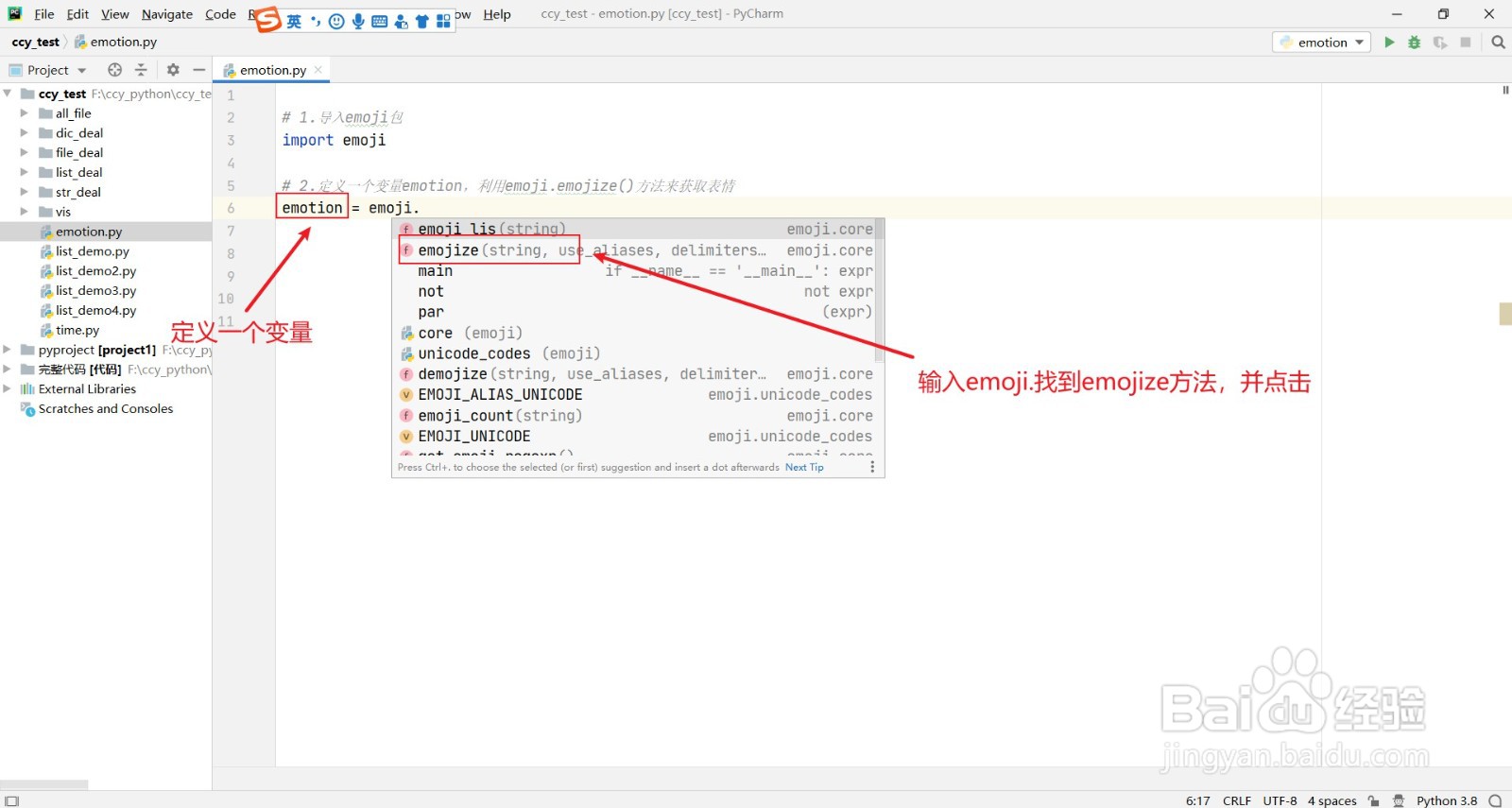Screen dimensions: 1512x808
Task: Switch to emotion.py editor tab
Action: [272, 70]
